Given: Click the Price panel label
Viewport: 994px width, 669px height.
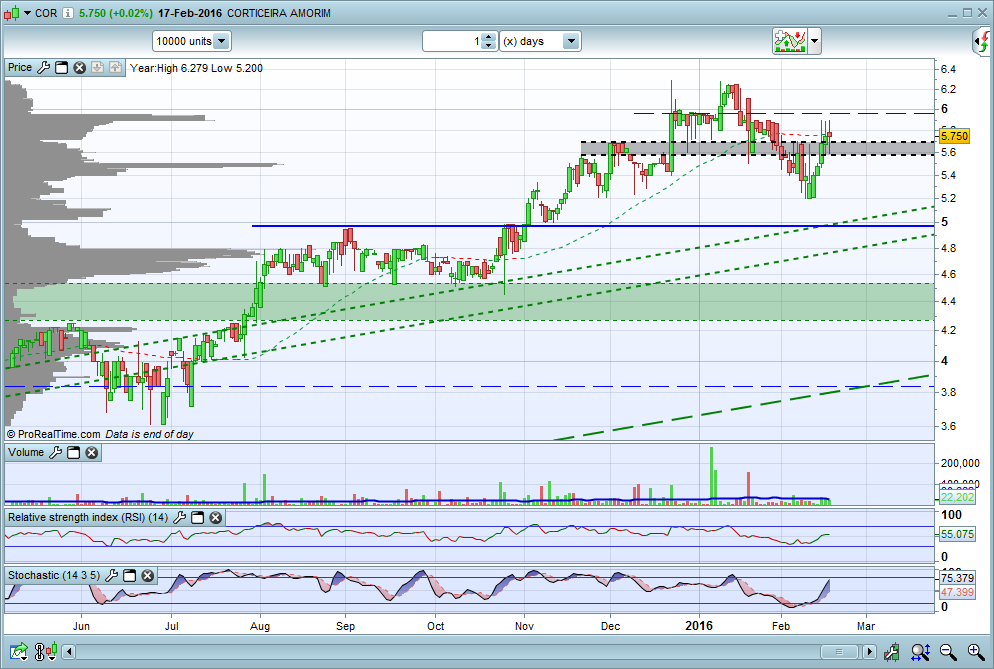Looking at the screenshot, I should click(x=20, y=67).
